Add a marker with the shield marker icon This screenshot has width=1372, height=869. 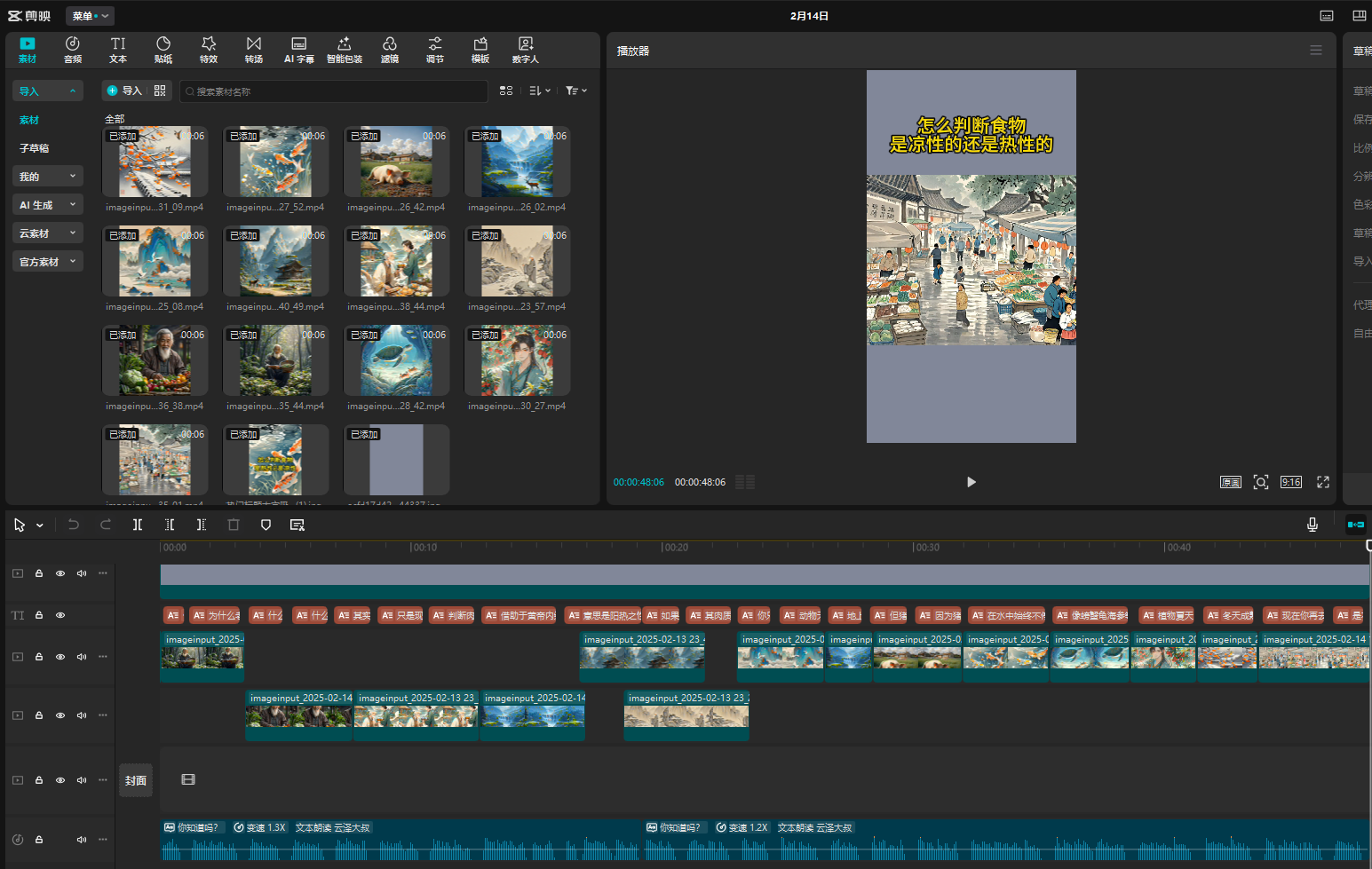tap(266, 525)
